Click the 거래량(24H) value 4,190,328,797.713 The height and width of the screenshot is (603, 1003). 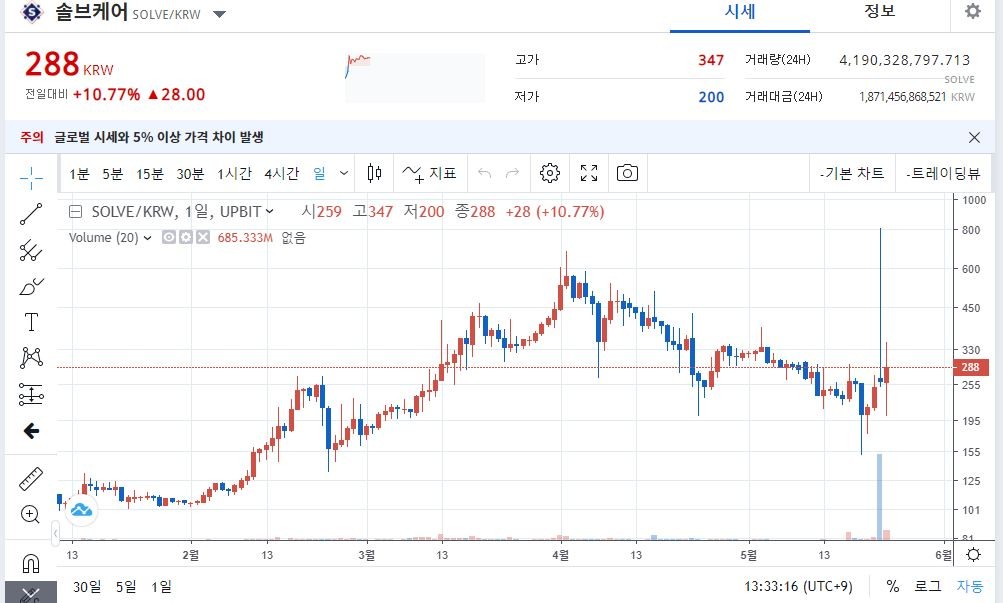(x=904, y=60)
